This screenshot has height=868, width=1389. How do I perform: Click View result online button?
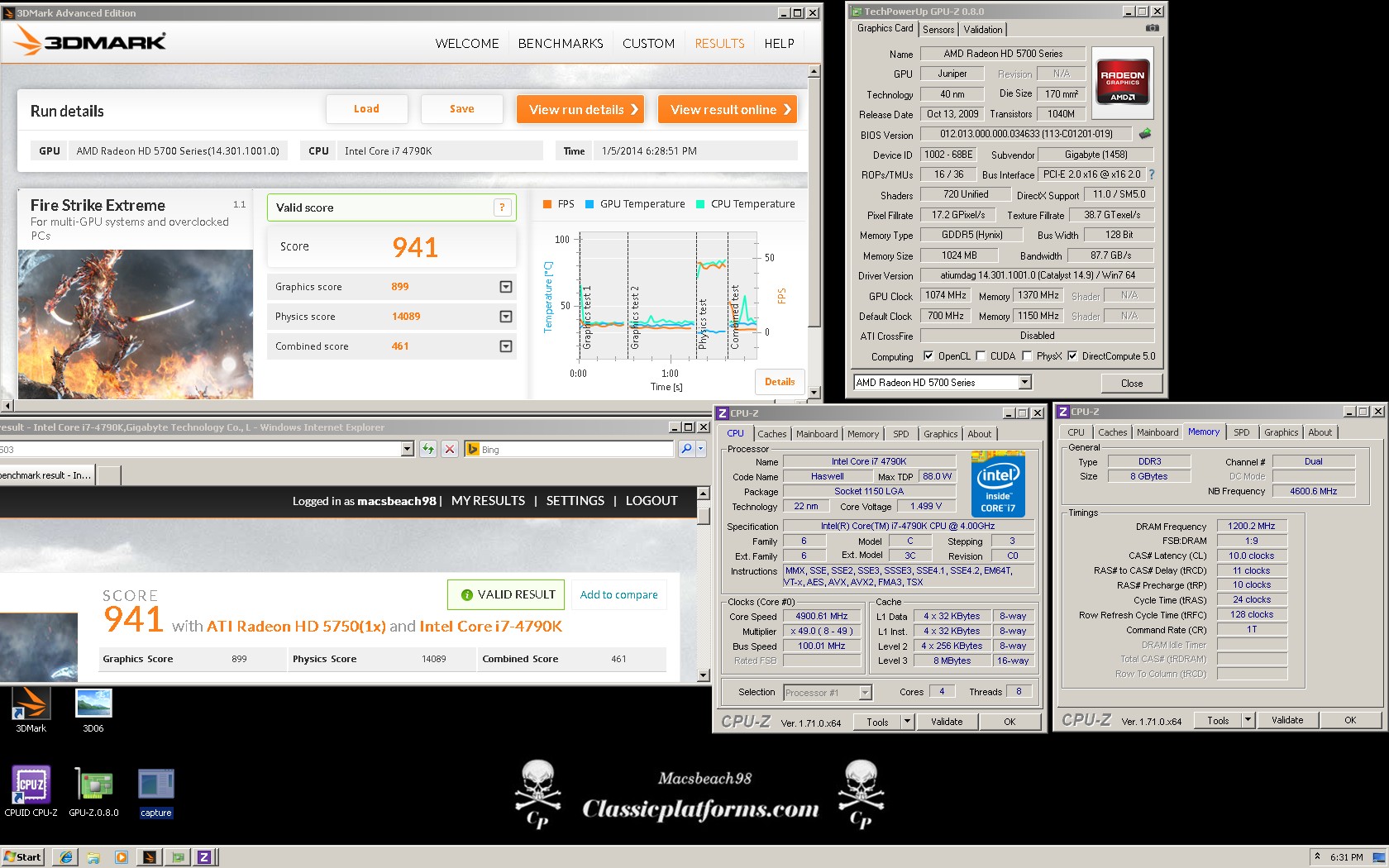(x=728, y=109)
